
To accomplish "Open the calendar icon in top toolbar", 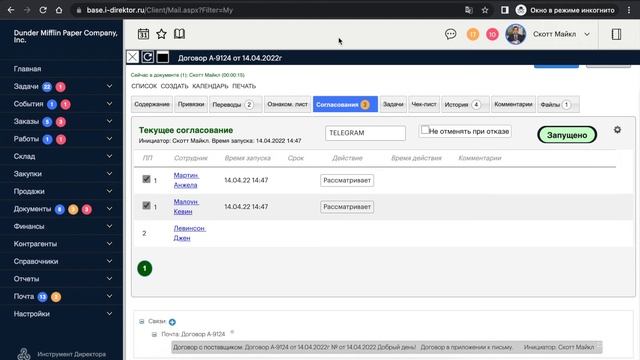I will point(143,34).
